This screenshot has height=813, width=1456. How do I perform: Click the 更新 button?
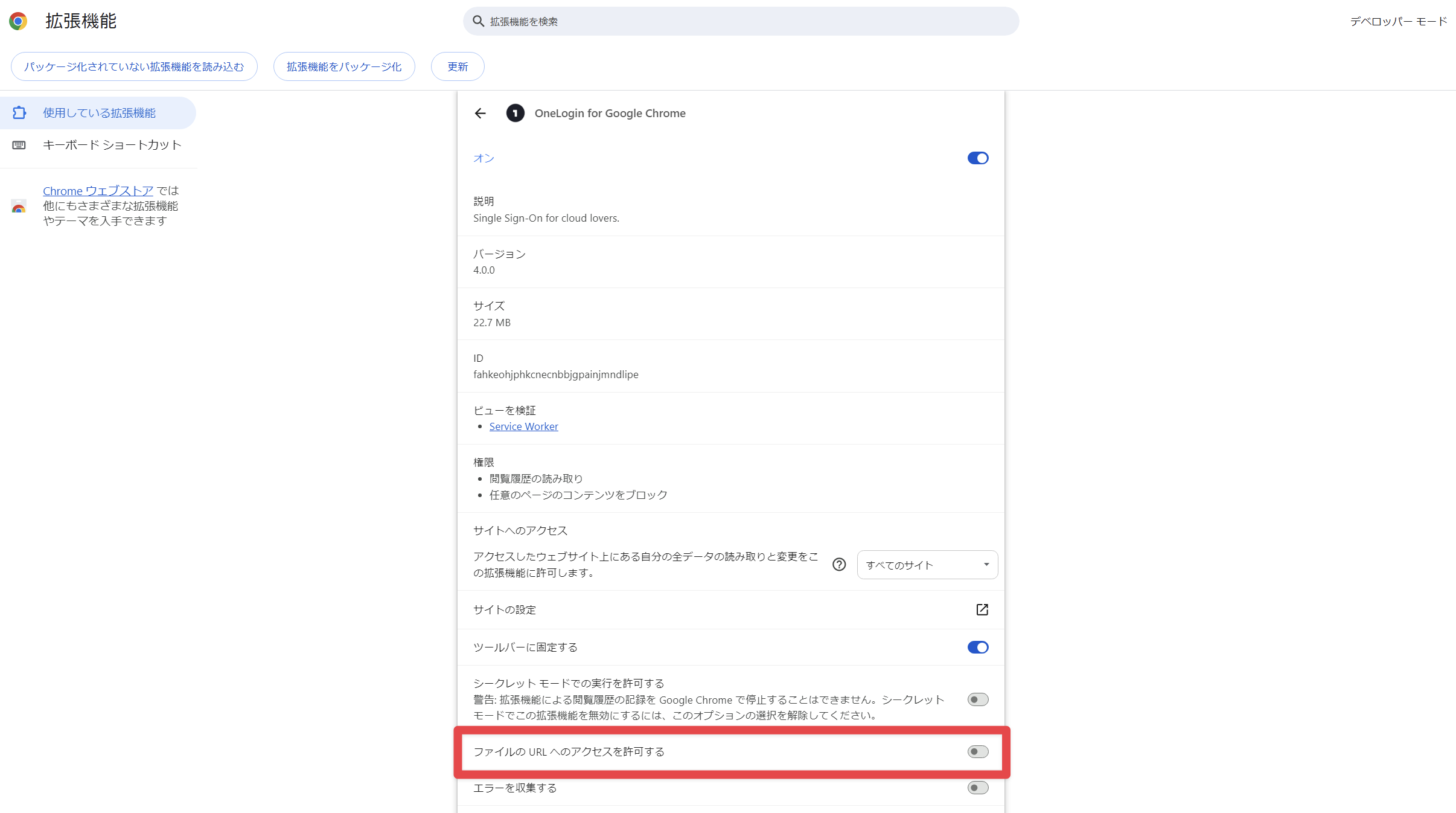tap(458, 66)
